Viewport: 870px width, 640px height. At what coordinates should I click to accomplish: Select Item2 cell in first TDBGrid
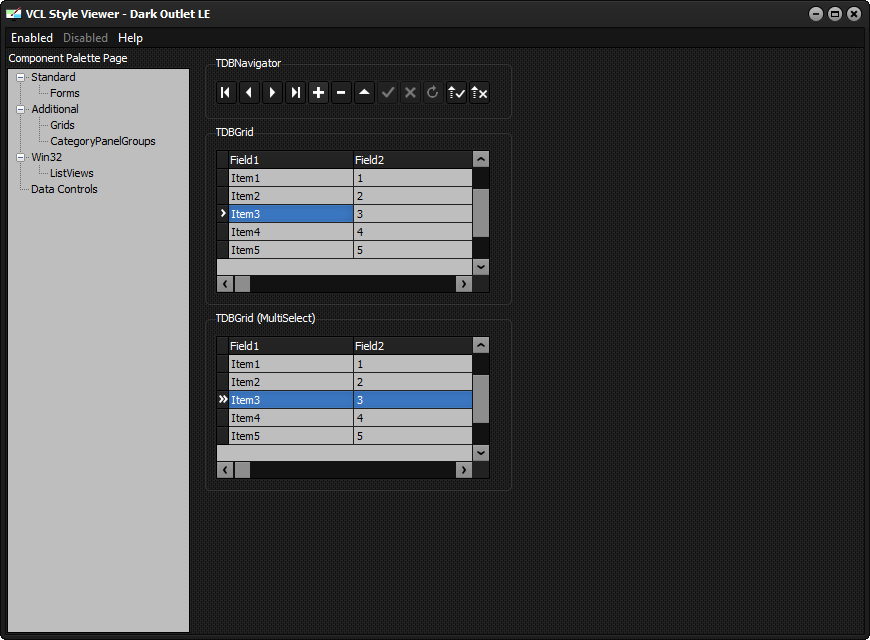tap(291, 196)
